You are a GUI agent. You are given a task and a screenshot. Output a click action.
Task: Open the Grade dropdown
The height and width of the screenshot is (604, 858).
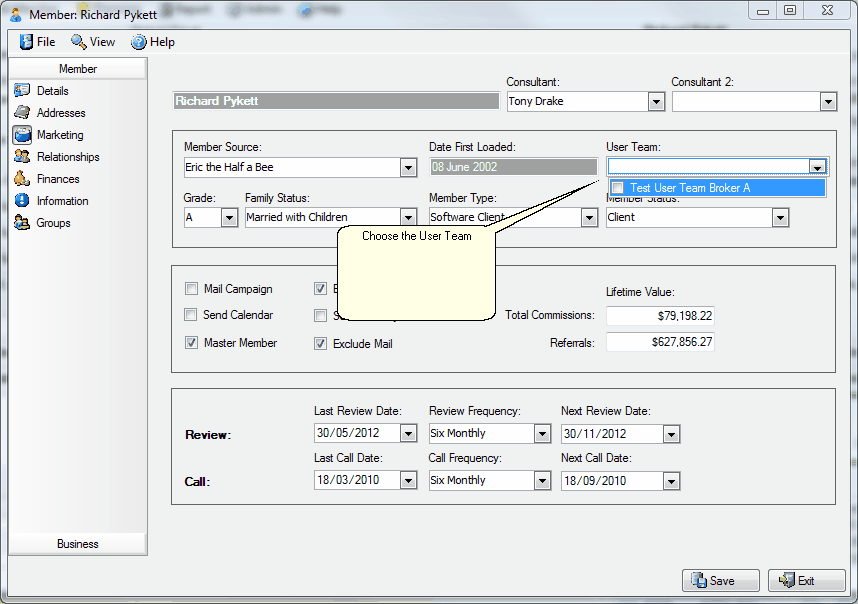coord(229,218)
